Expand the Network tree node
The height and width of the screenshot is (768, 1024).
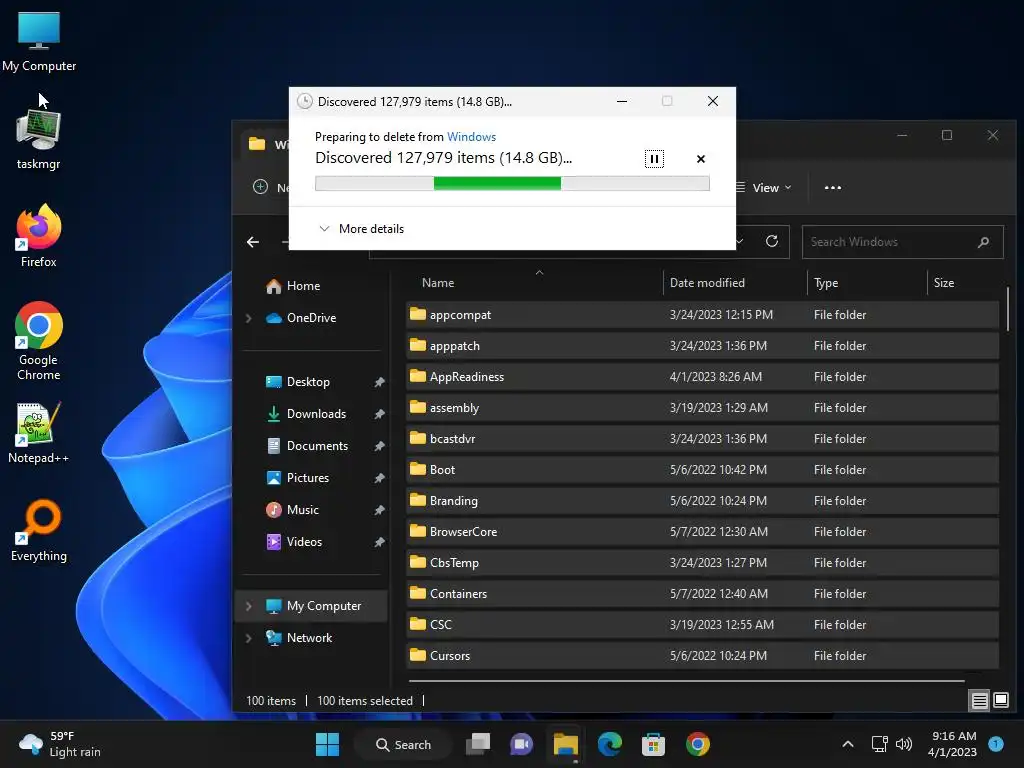pos(248,638)
